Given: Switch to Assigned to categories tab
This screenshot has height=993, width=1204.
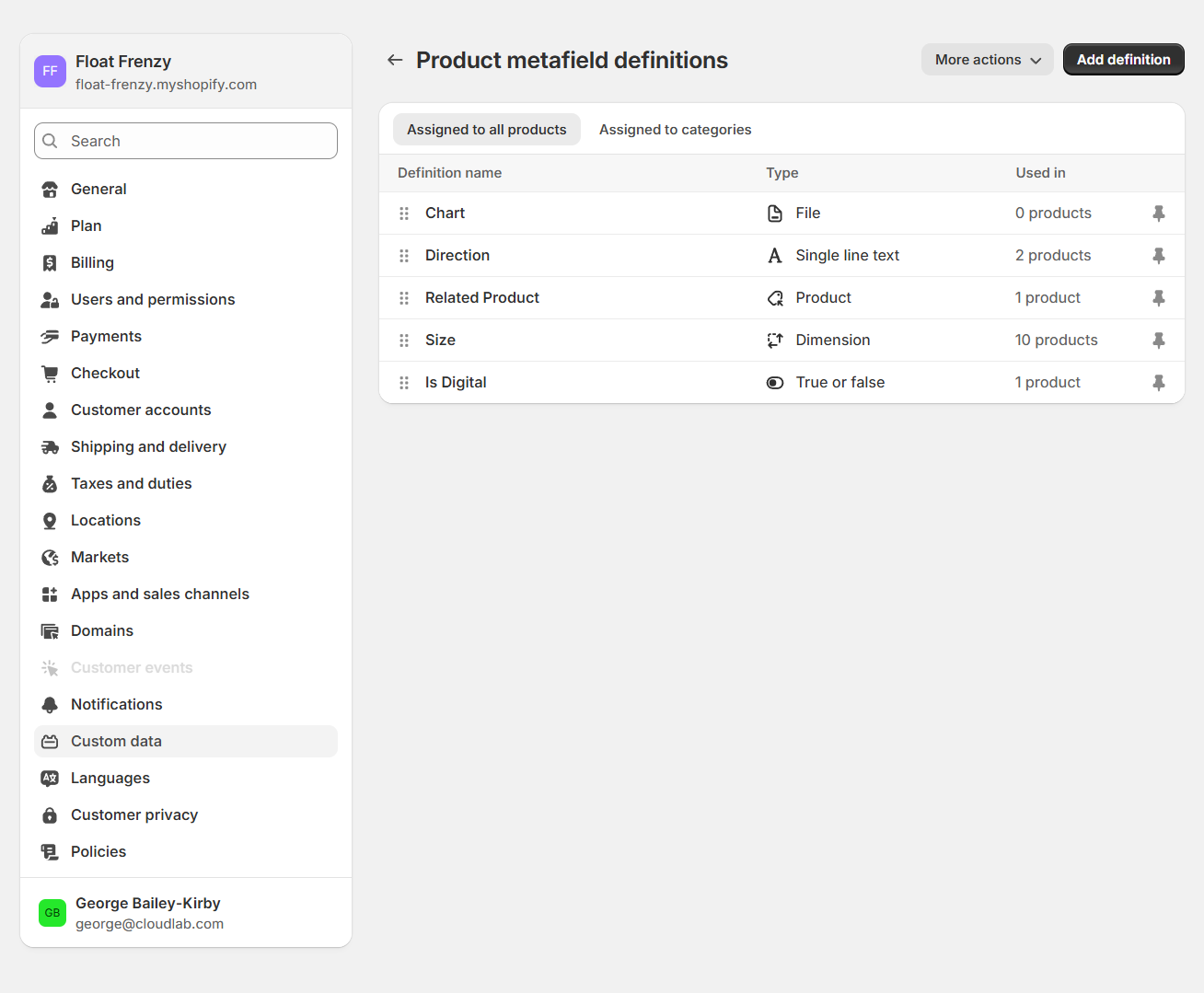Looking at the screenshot, I should pos(675,130).
